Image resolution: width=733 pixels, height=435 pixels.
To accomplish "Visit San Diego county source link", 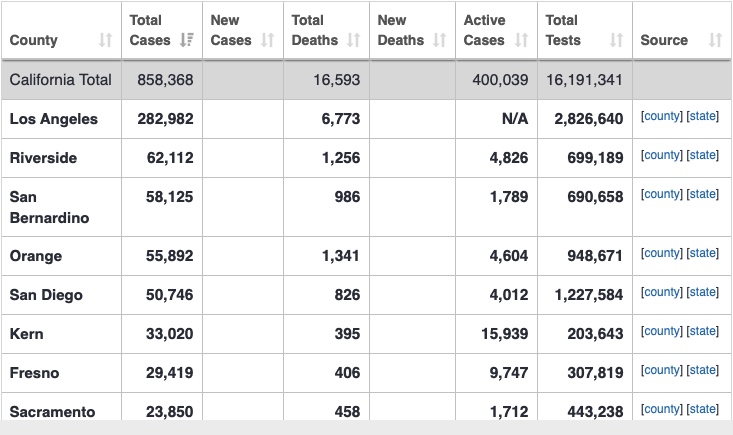I will pyautogui.click(x=661, y=292).
